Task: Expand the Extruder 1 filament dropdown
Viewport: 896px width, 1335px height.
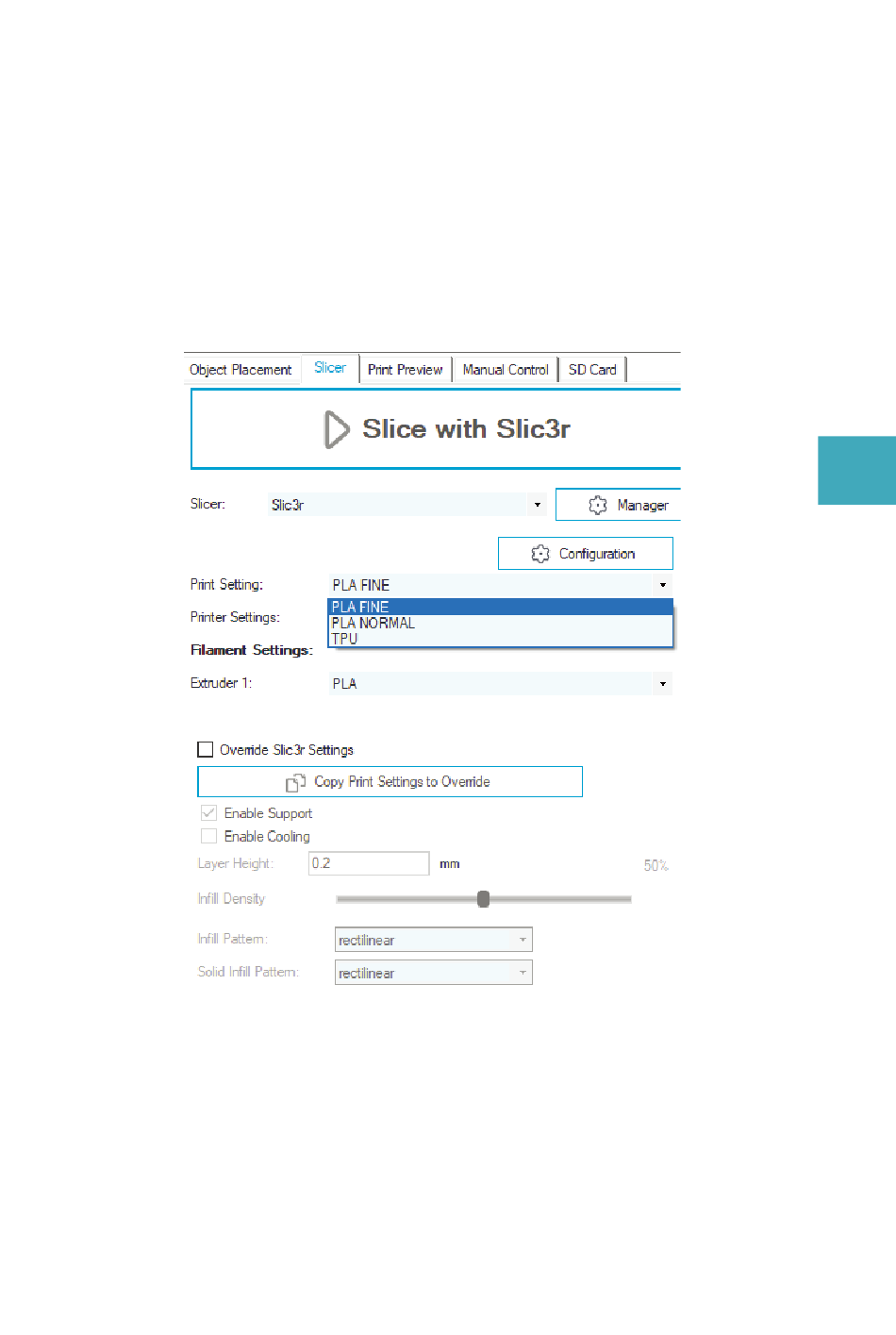Action: [662, 684]
